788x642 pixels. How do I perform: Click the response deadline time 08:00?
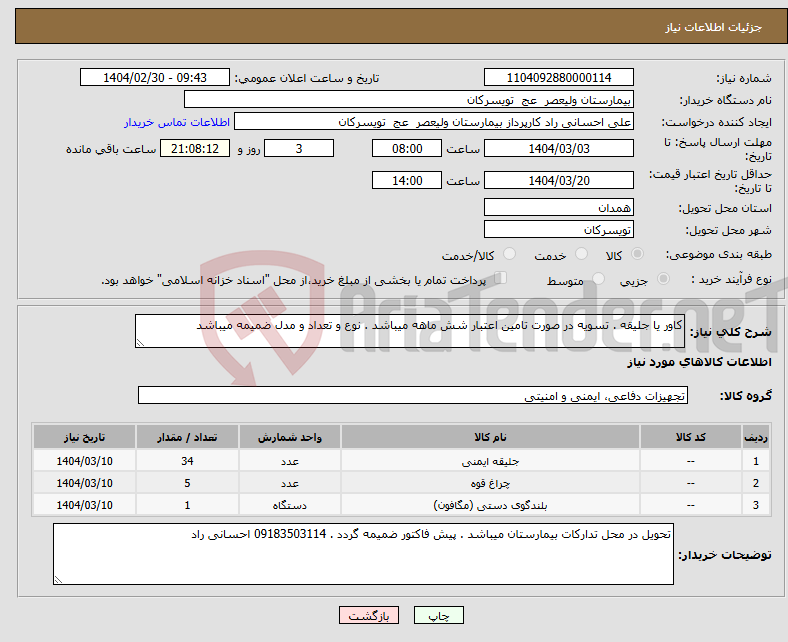pos(407,148)
